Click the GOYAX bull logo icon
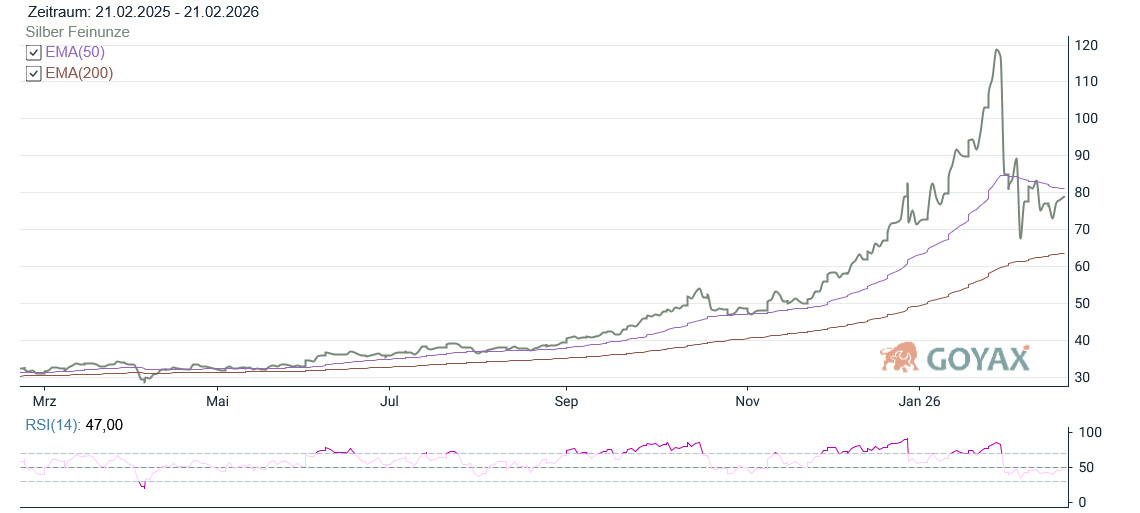The height and width of the screenshot is (513, 1140). 899,357
